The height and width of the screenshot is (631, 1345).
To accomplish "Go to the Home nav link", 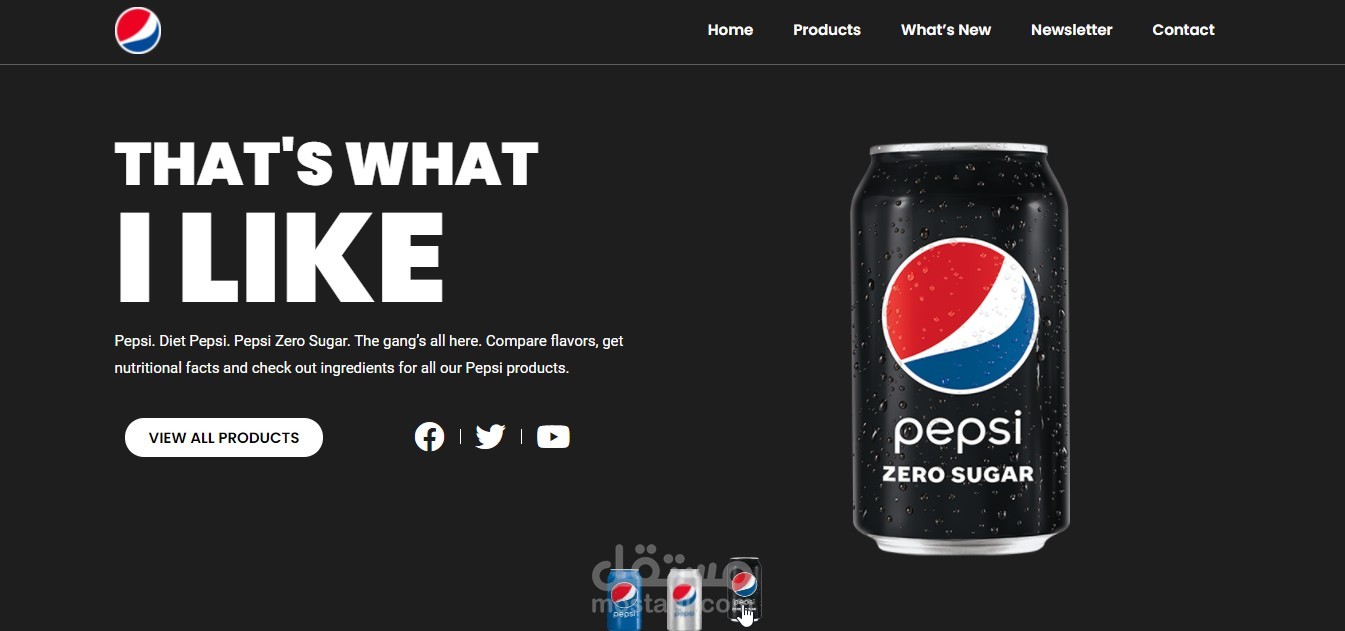I will tap(730, 30).
